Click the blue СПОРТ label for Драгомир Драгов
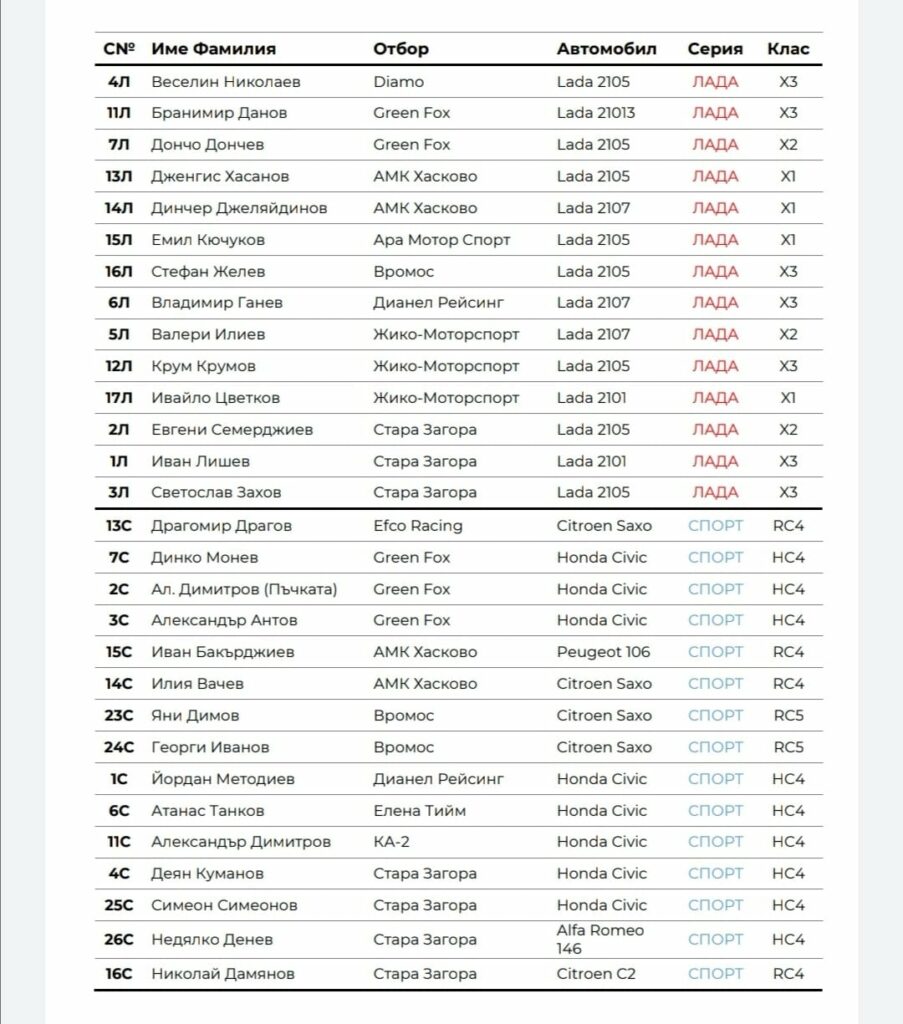The width and height of the screenshot is (903, 1024). (x=715, y=526)
